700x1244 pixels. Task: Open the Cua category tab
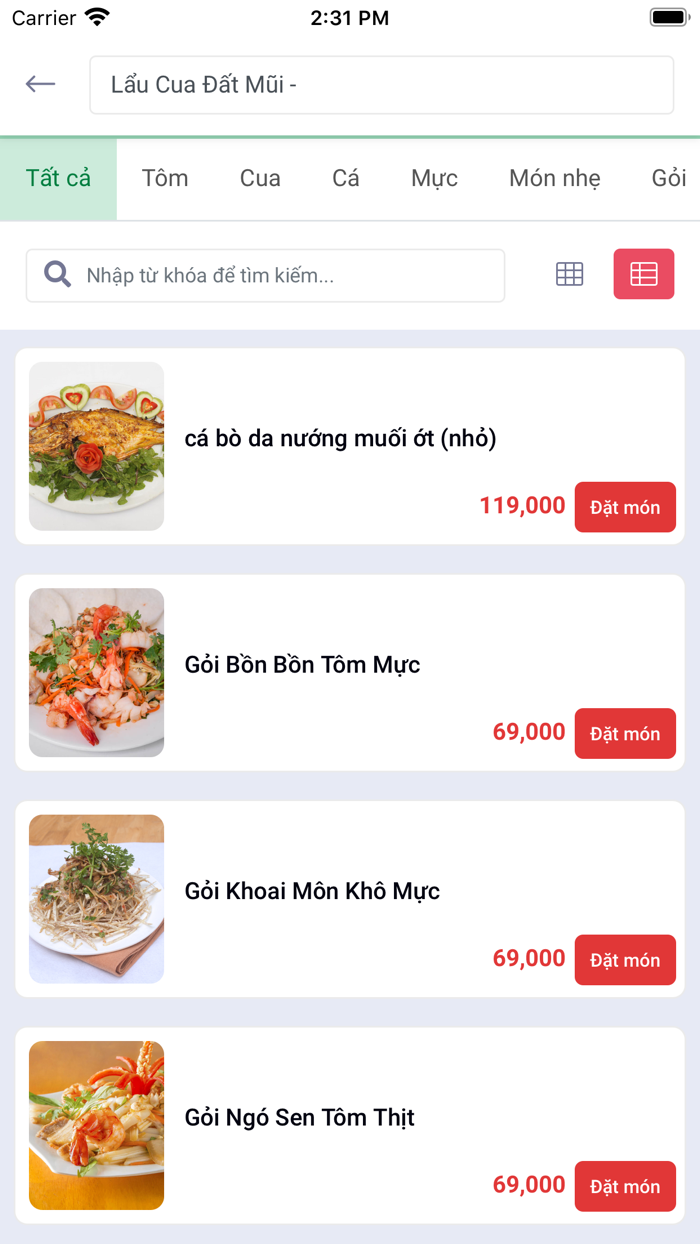point(260,178)
